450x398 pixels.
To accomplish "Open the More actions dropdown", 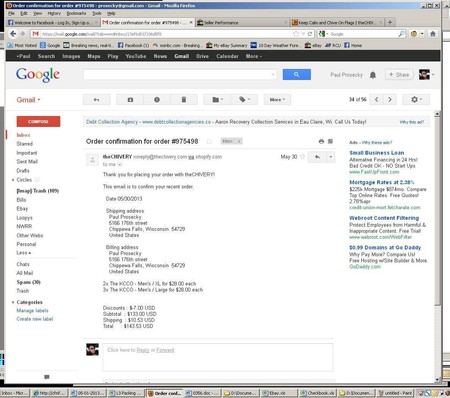I will click(277, 100).
